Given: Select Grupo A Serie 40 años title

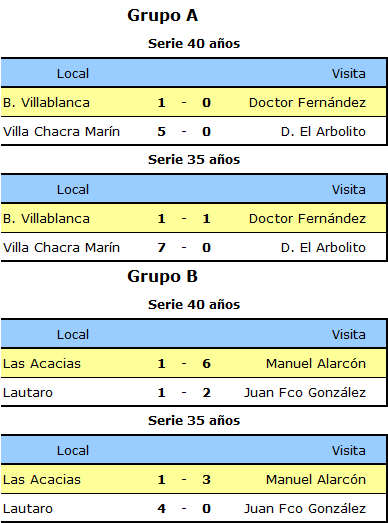Looking at the screenshot, I should [194, 44].
